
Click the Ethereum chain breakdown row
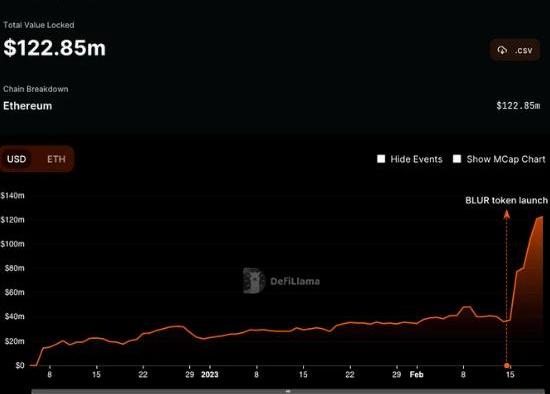(271, 106)
